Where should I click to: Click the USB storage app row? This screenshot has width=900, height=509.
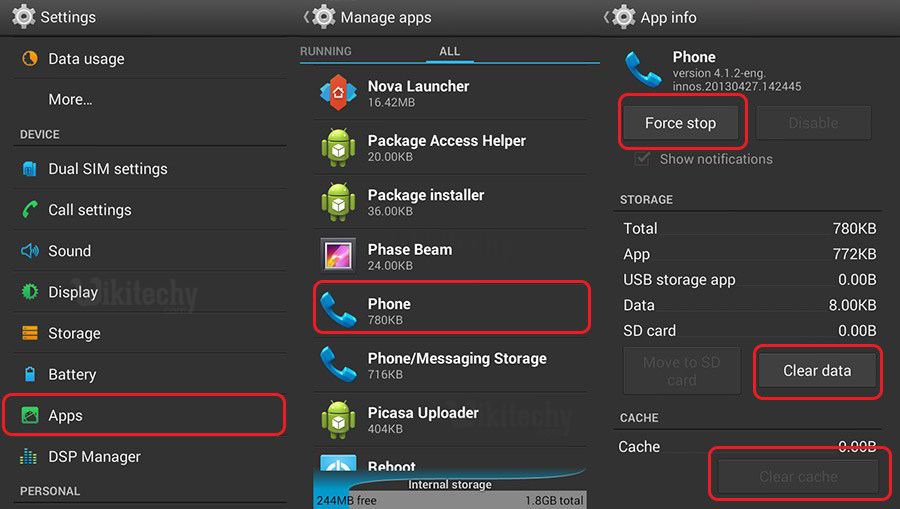(x=750, y=279)
